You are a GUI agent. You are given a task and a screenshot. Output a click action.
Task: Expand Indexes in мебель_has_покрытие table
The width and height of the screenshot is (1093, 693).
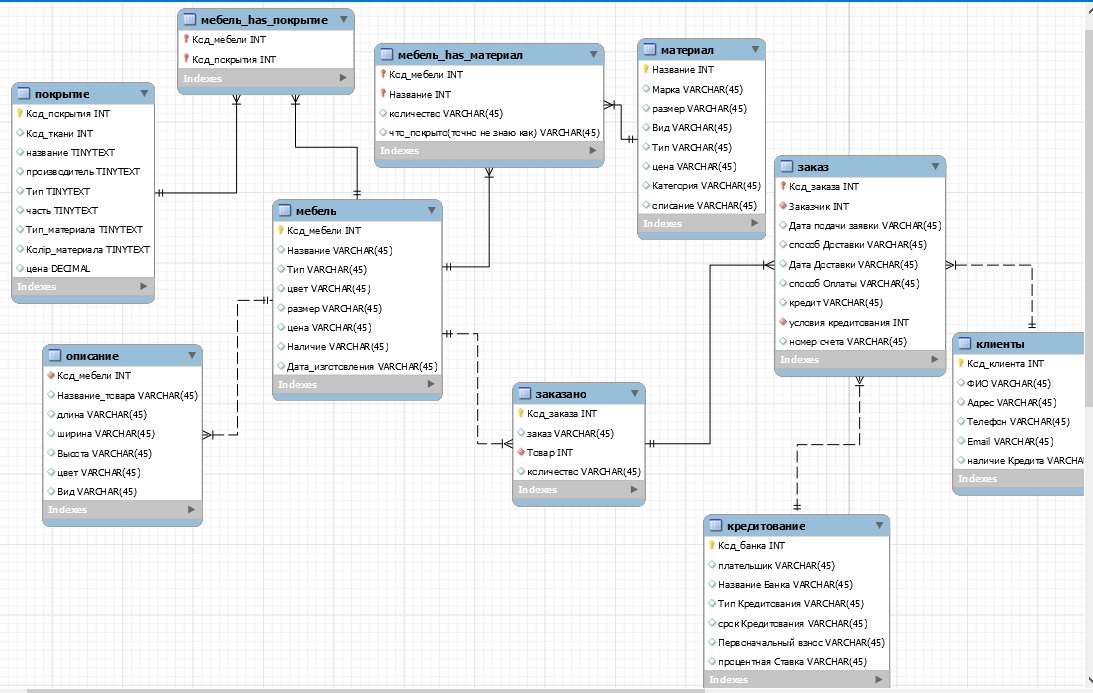coord(342,77)
